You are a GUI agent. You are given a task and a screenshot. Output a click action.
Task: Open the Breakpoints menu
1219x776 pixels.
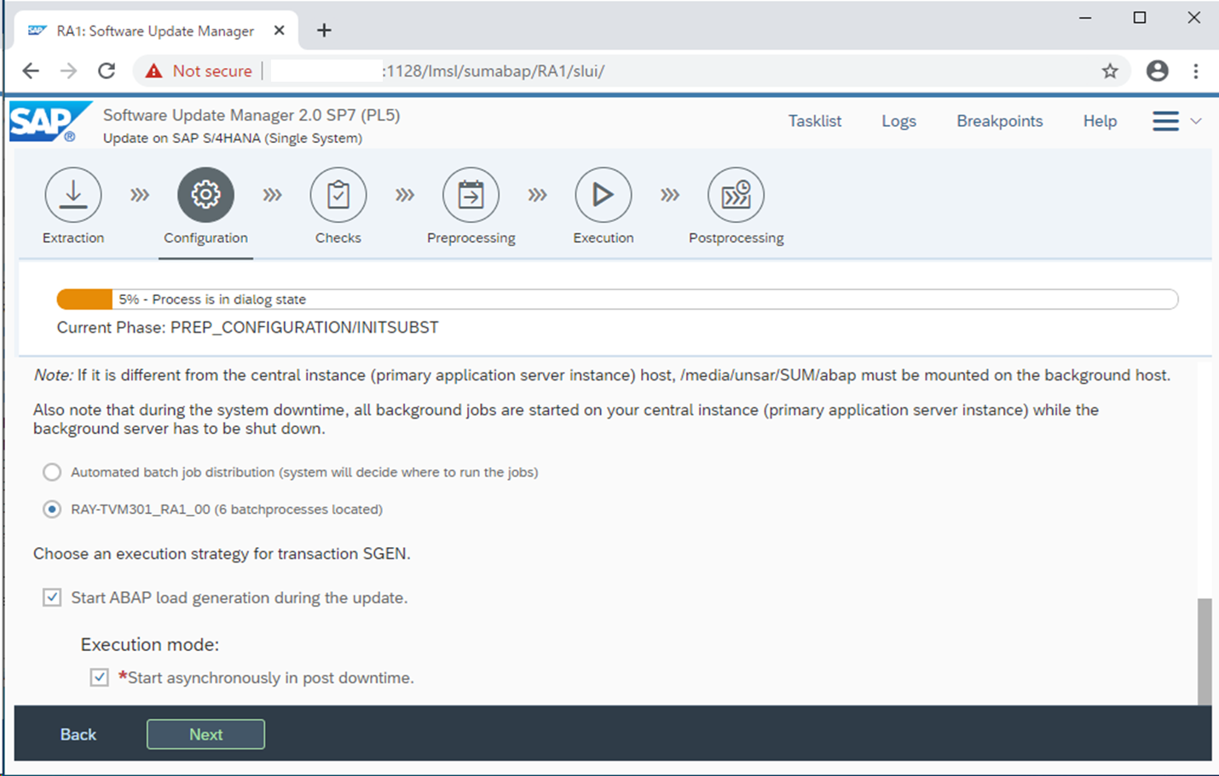999,121
